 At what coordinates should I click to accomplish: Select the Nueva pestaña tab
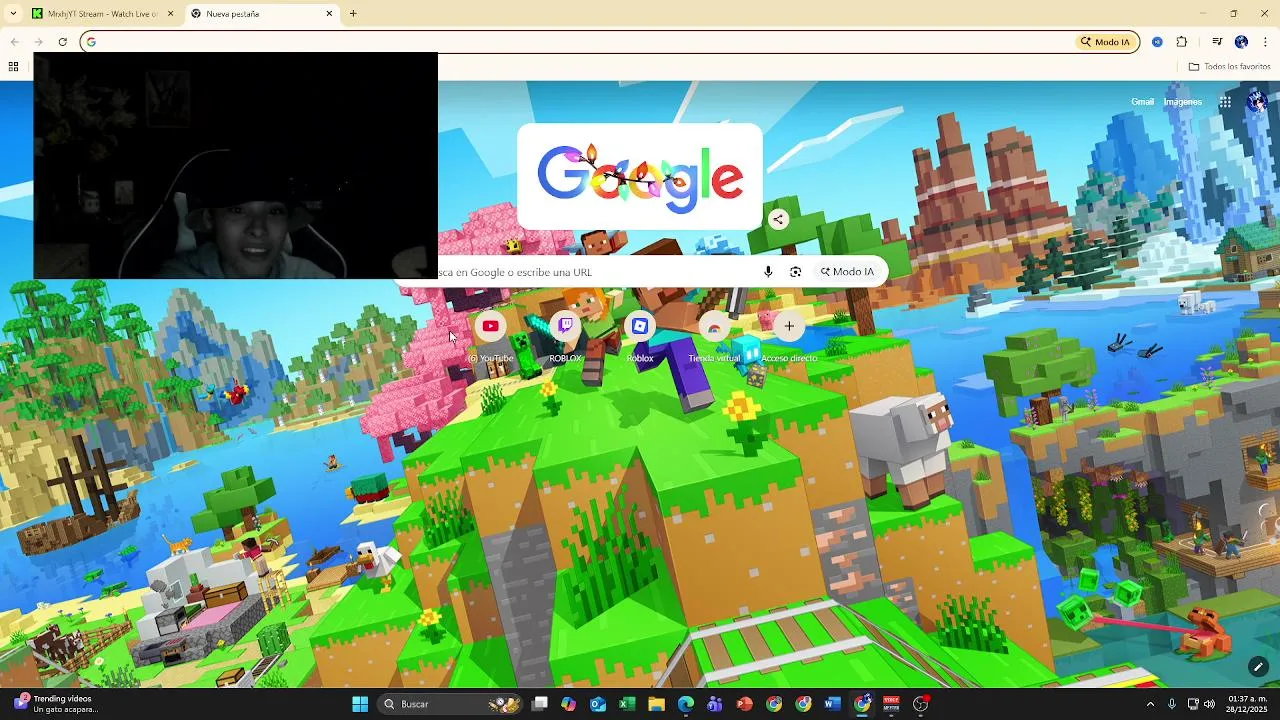point(260,14)
